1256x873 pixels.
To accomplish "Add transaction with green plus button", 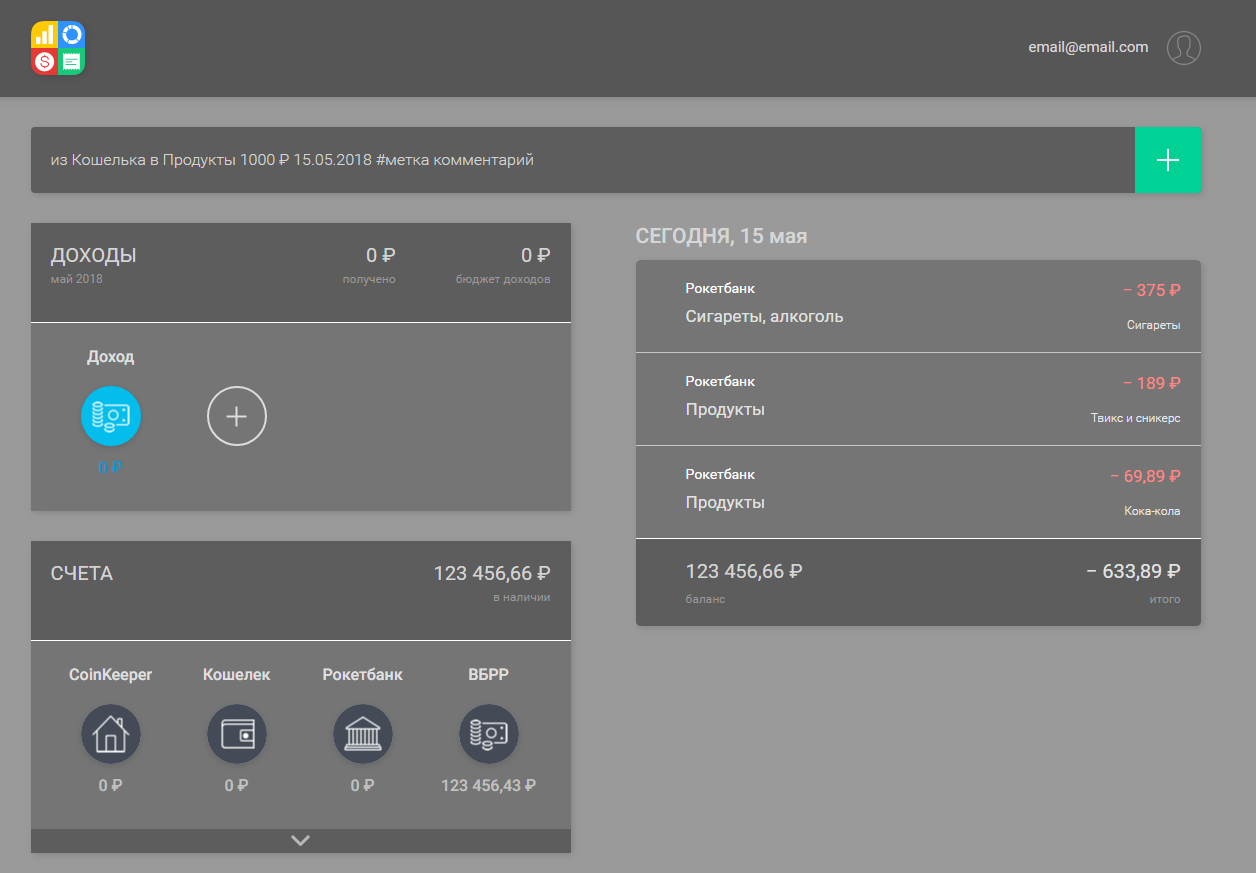I will (x=1168, y=160).
